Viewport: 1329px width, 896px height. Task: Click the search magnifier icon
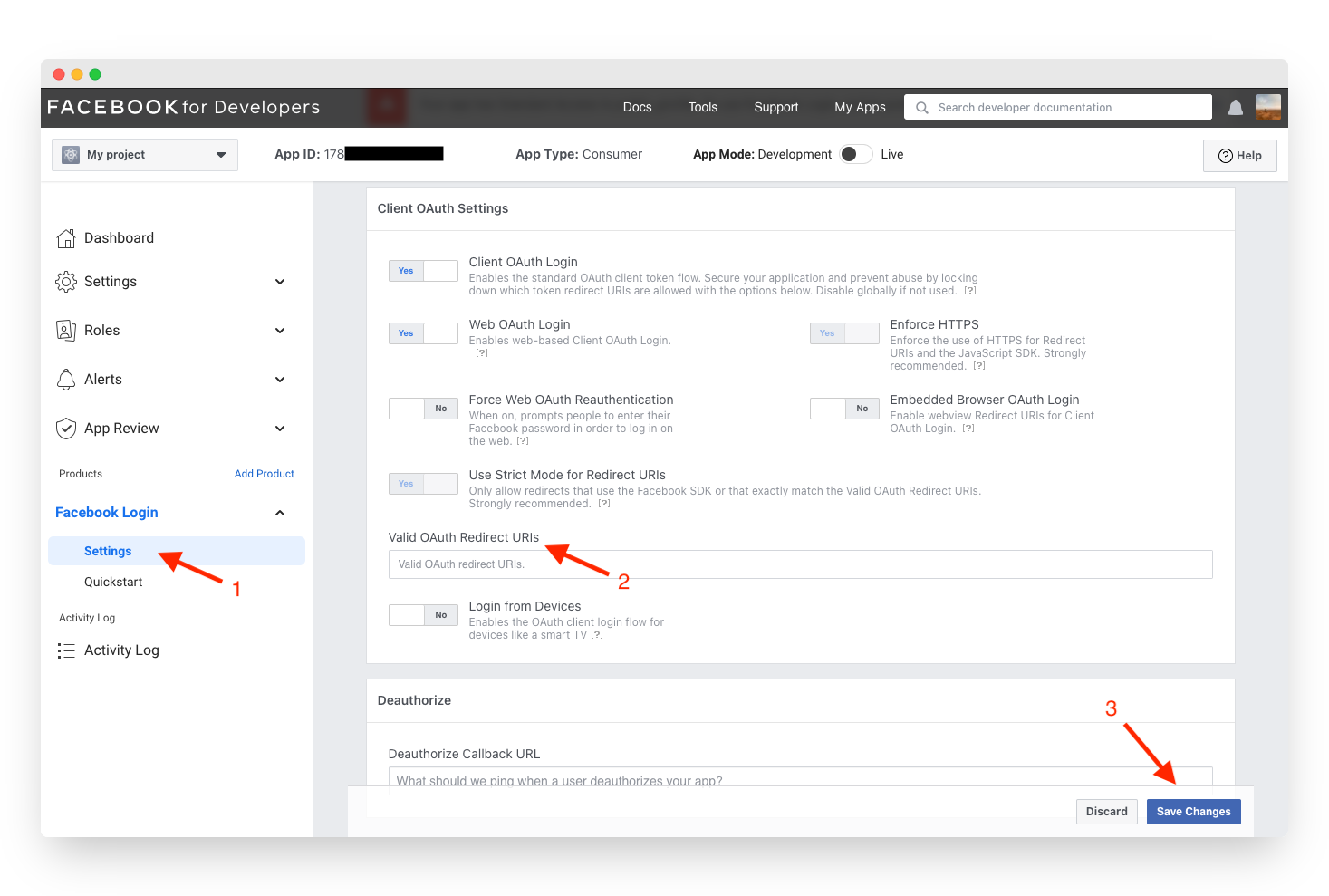(x=922, y=108)
